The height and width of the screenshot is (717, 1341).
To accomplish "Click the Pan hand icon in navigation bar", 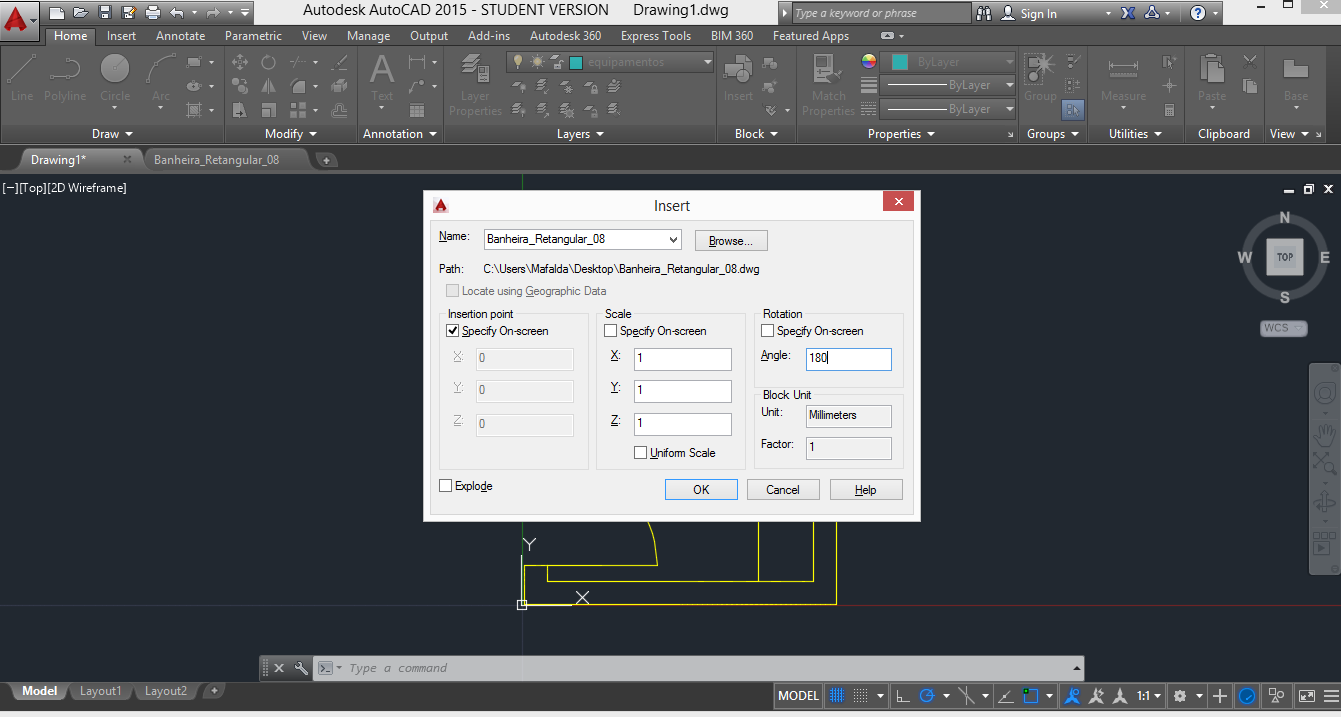I will coord(1324,435).
